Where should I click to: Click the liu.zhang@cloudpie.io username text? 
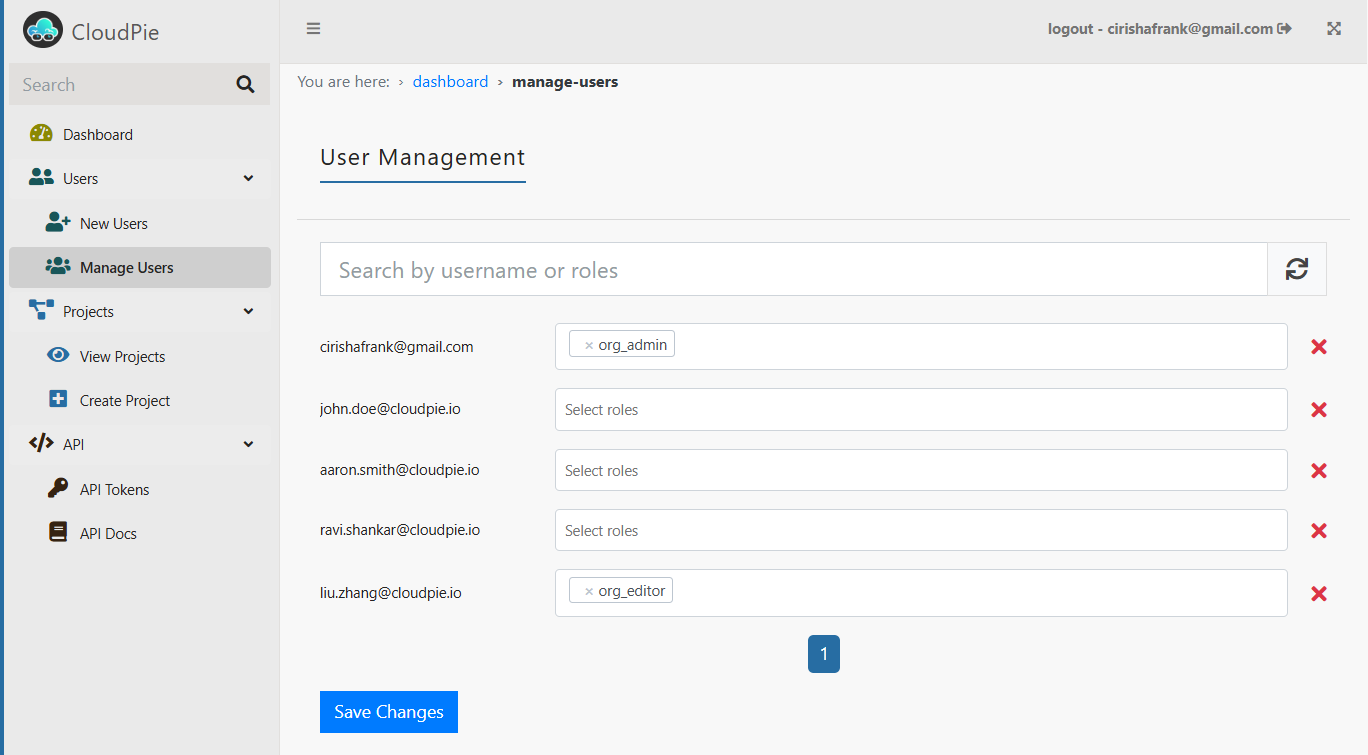pos(391,592)
